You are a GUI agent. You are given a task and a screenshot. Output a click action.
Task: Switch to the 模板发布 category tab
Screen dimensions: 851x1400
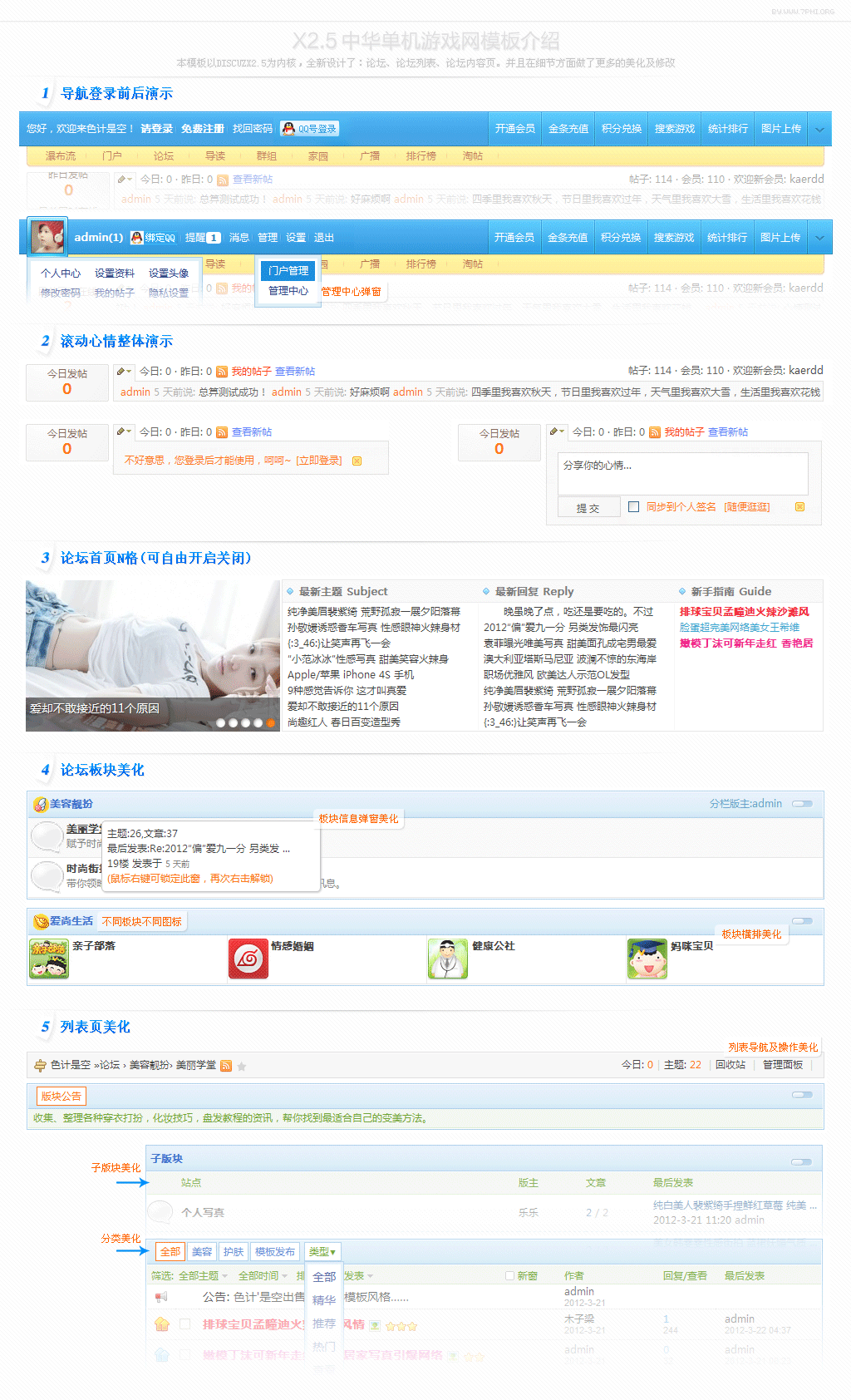275,1252
